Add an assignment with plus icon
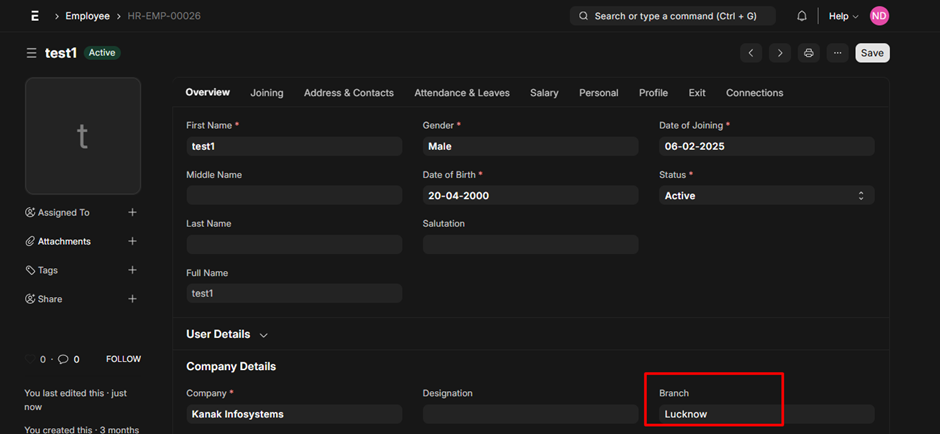The image size is (940, 434). tap(132, 212)
